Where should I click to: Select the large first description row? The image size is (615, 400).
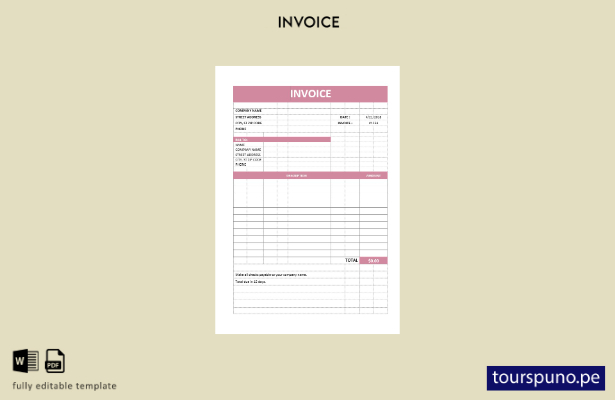(x=310, y=193)
